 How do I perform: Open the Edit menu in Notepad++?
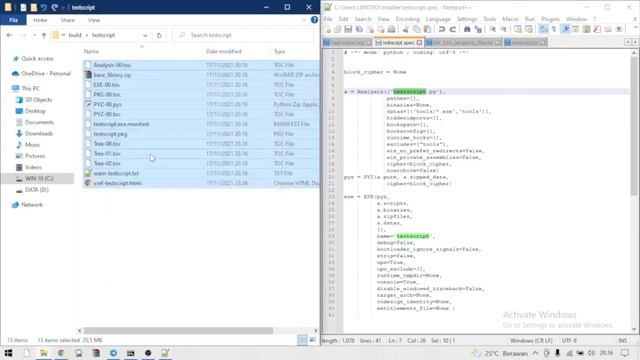(344, 19)
